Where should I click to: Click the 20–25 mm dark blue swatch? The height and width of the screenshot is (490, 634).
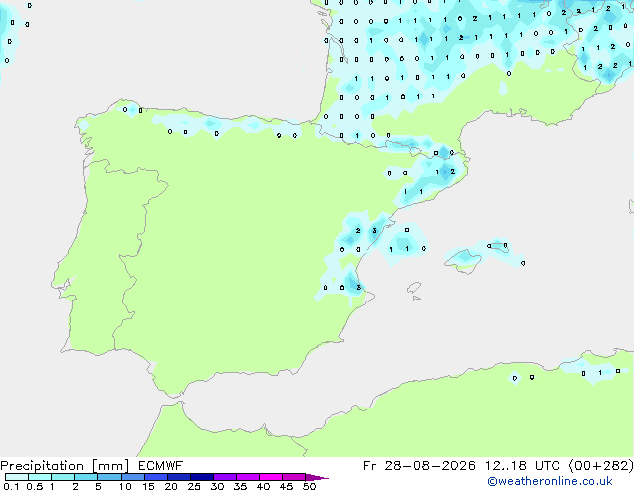point(179,477)
